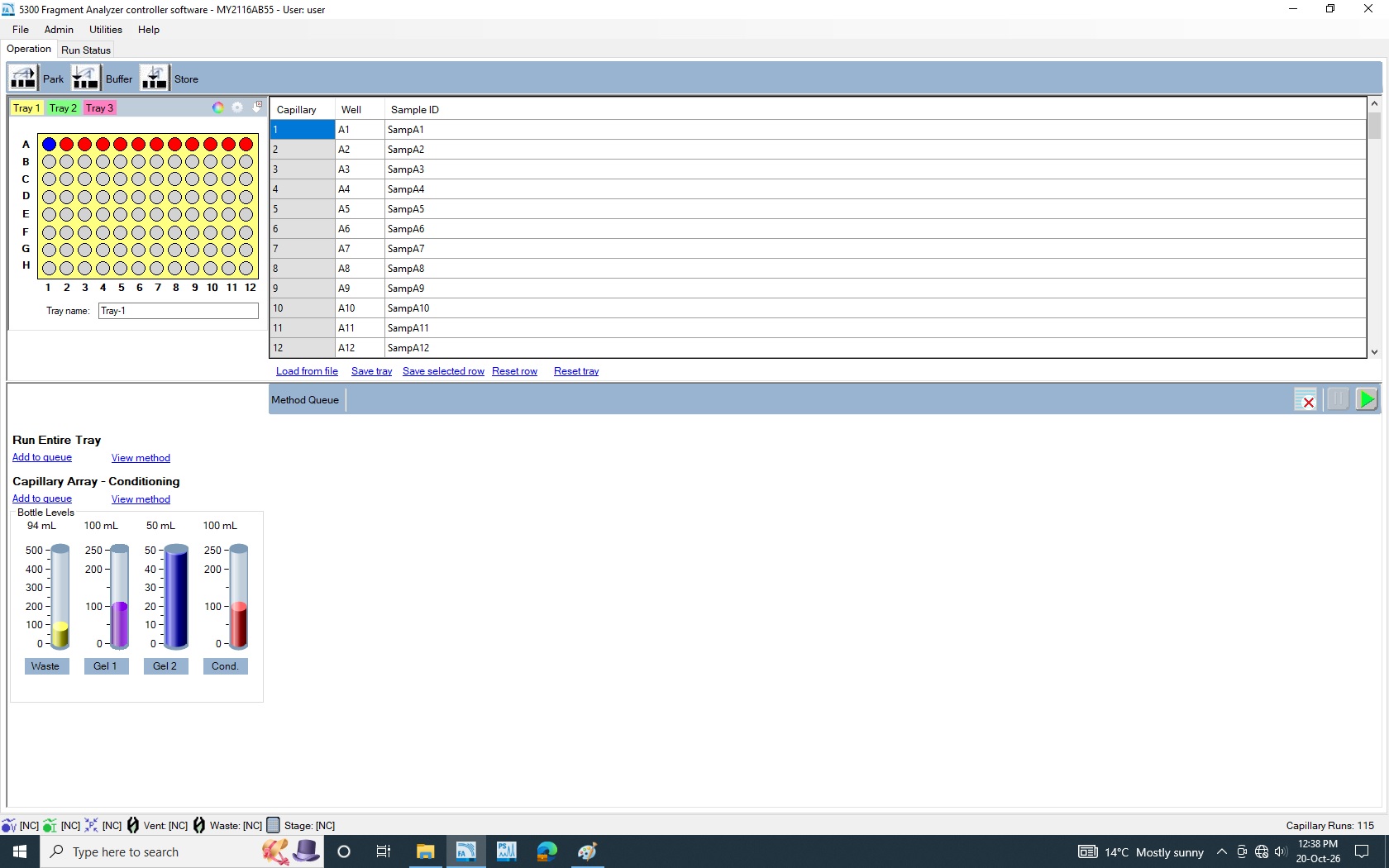
Task: Open the tray color wheel icon
Action: click(x=218, y=107)
